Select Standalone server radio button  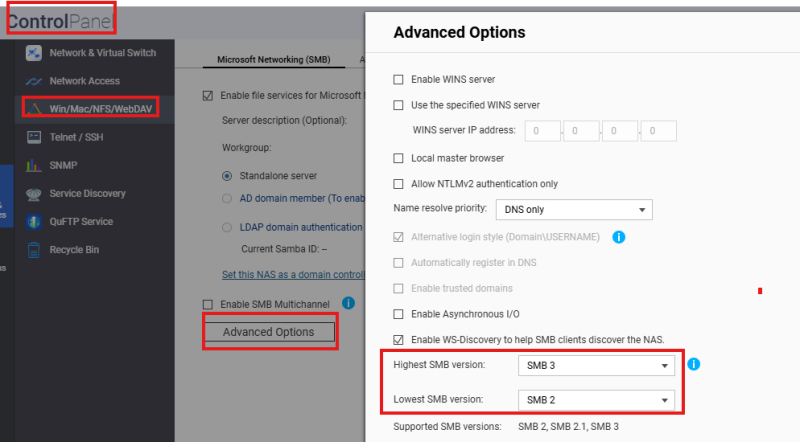(x=227, y=176)
